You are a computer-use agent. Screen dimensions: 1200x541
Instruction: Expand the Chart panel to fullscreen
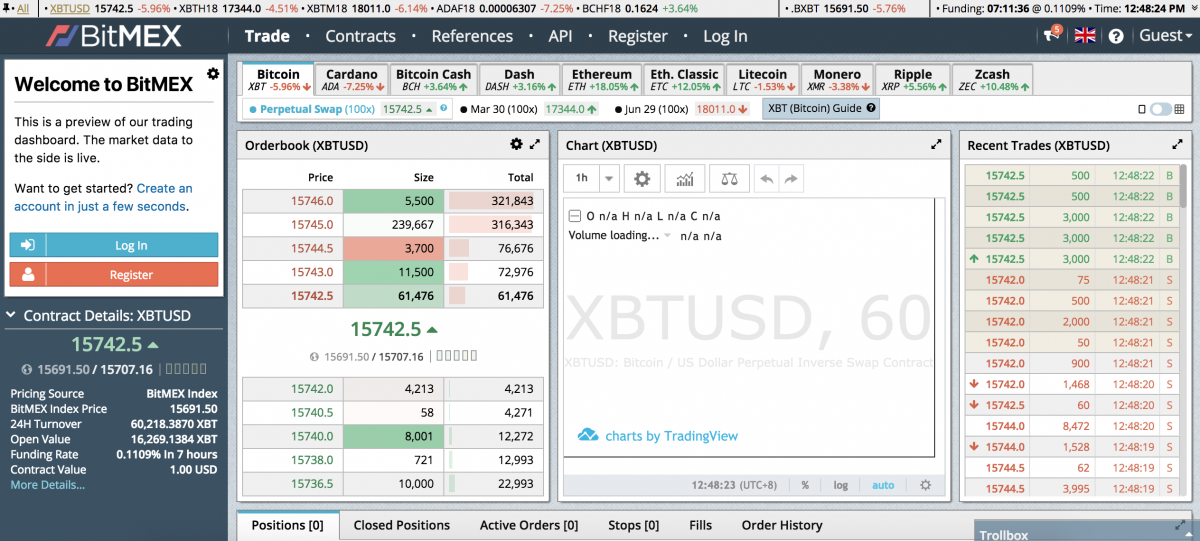[x=936, y=144]
